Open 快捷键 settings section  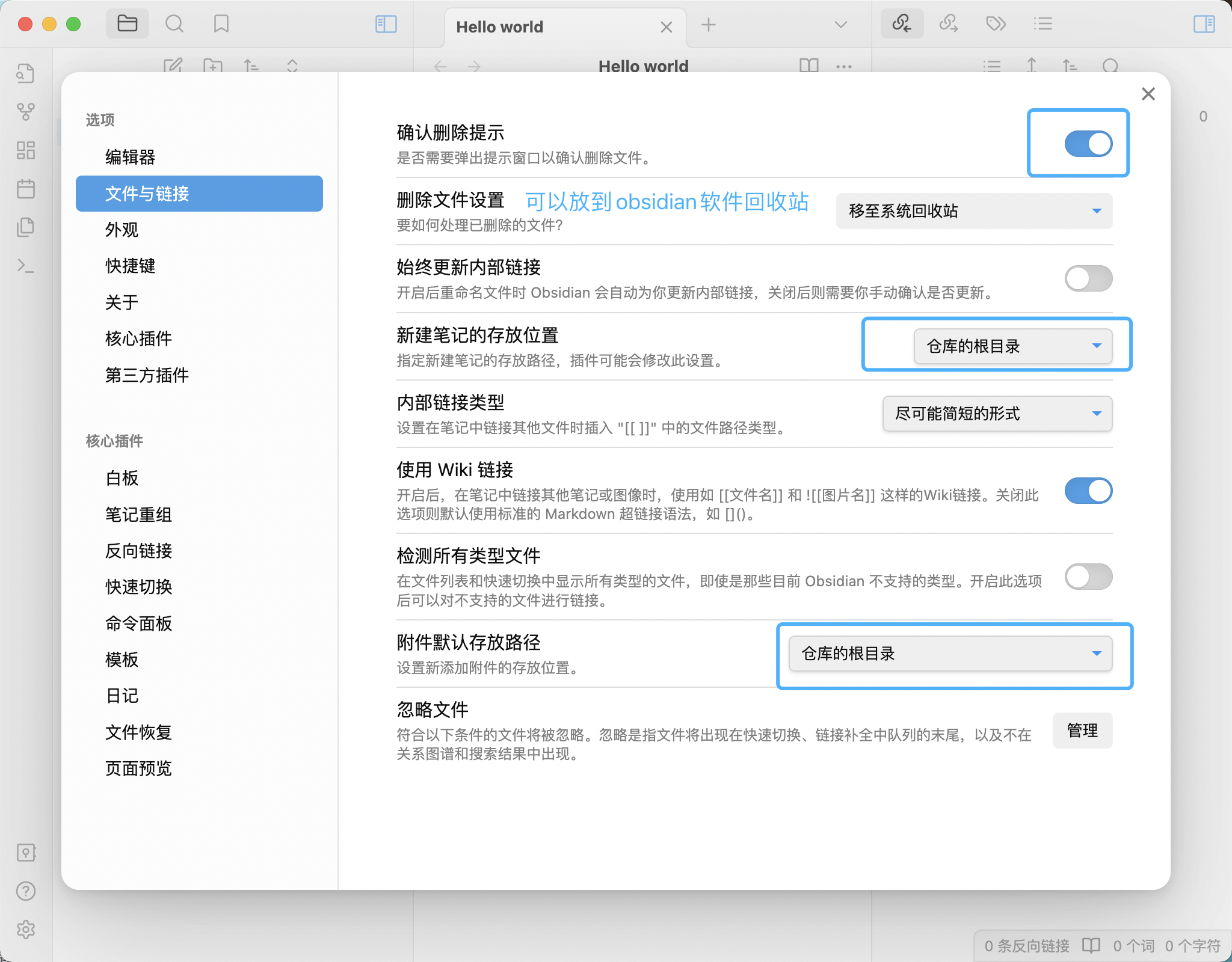pos(131,266)
